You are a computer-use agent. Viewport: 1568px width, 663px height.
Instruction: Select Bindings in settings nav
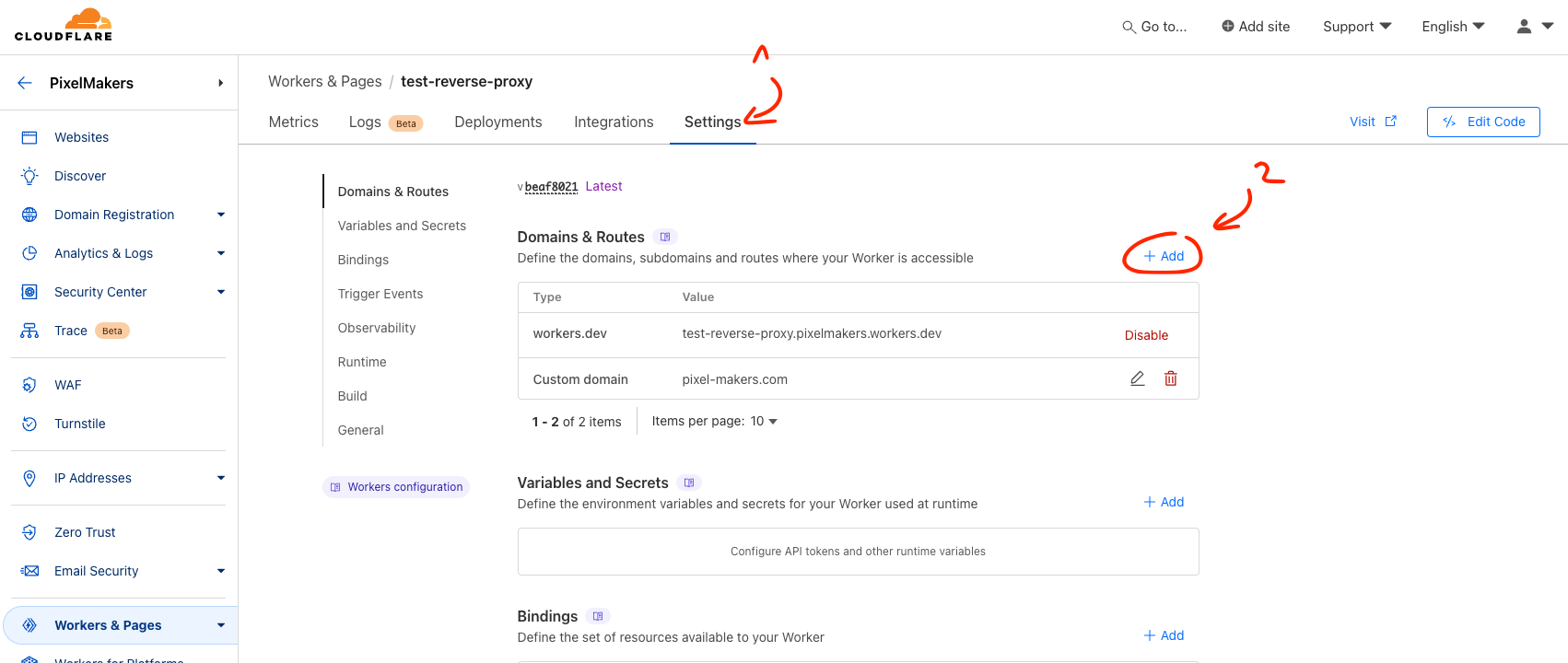point(363,260)
